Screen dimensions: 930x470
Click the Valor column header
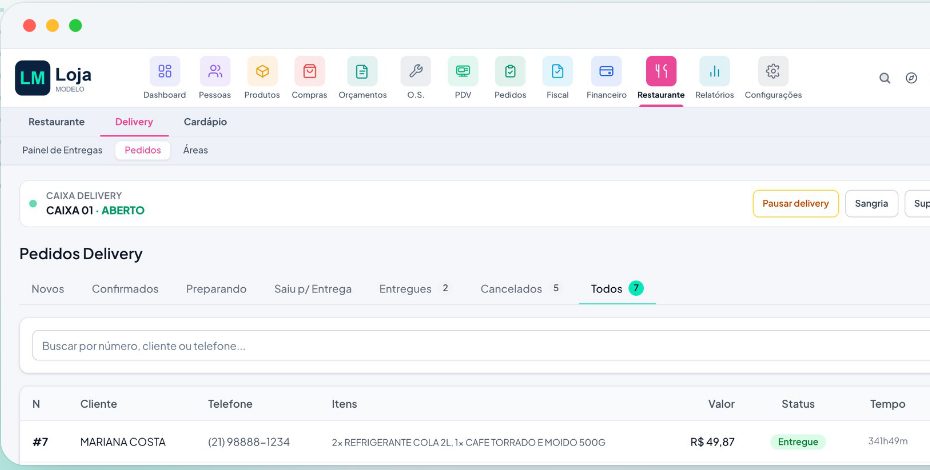click(721, 404)
